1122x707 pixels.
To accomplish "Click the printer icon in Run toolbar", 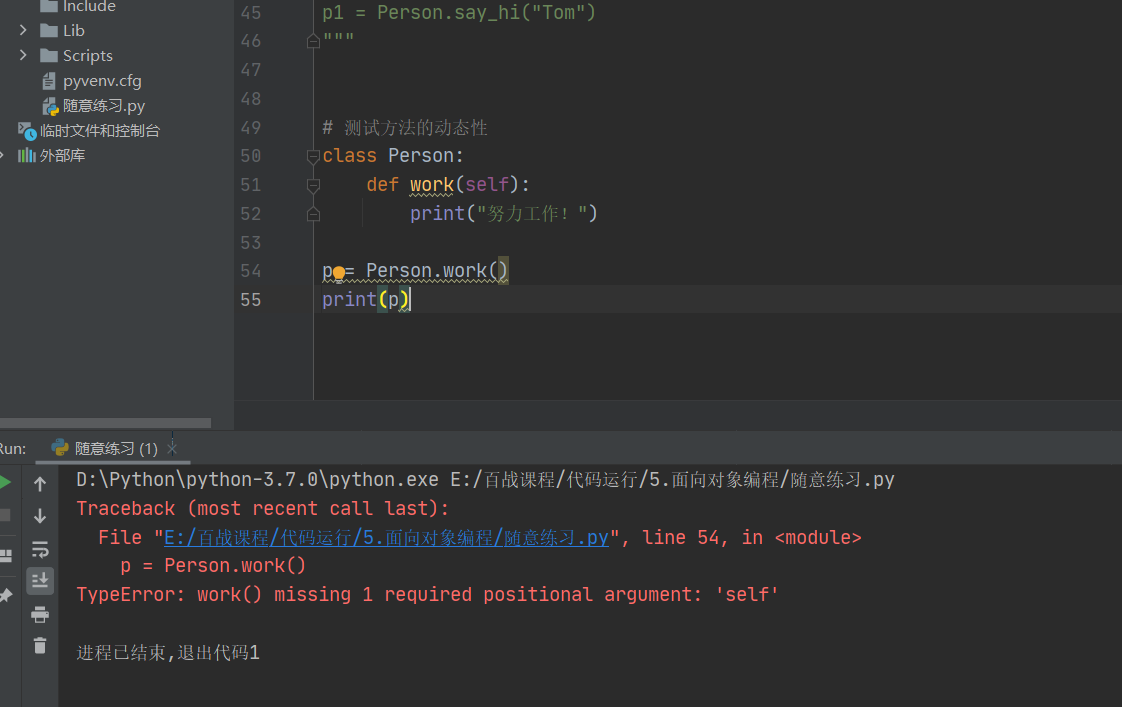I will (x=40, y=614).
